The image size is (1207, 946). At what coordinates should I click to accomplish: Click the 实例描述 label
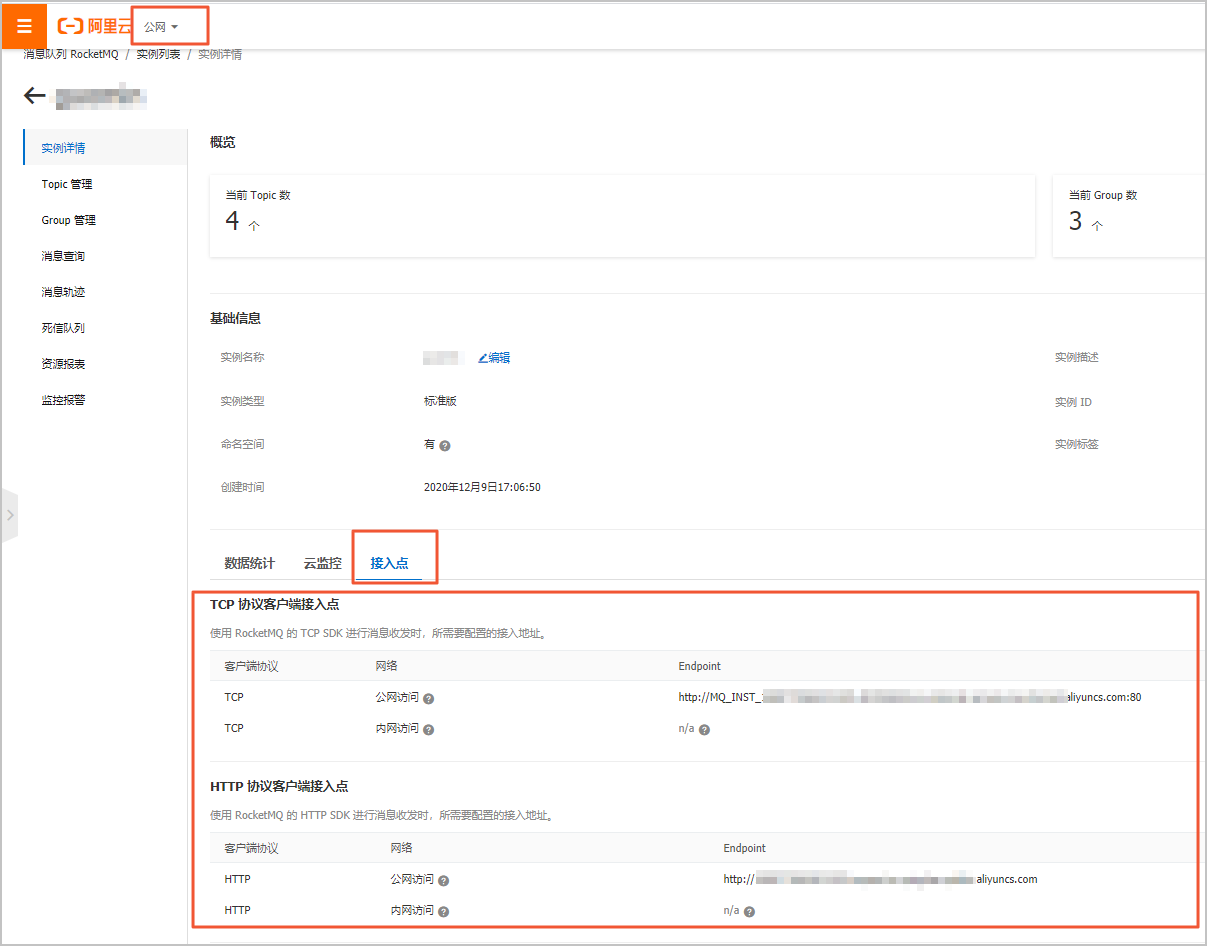click(1077, 357)
